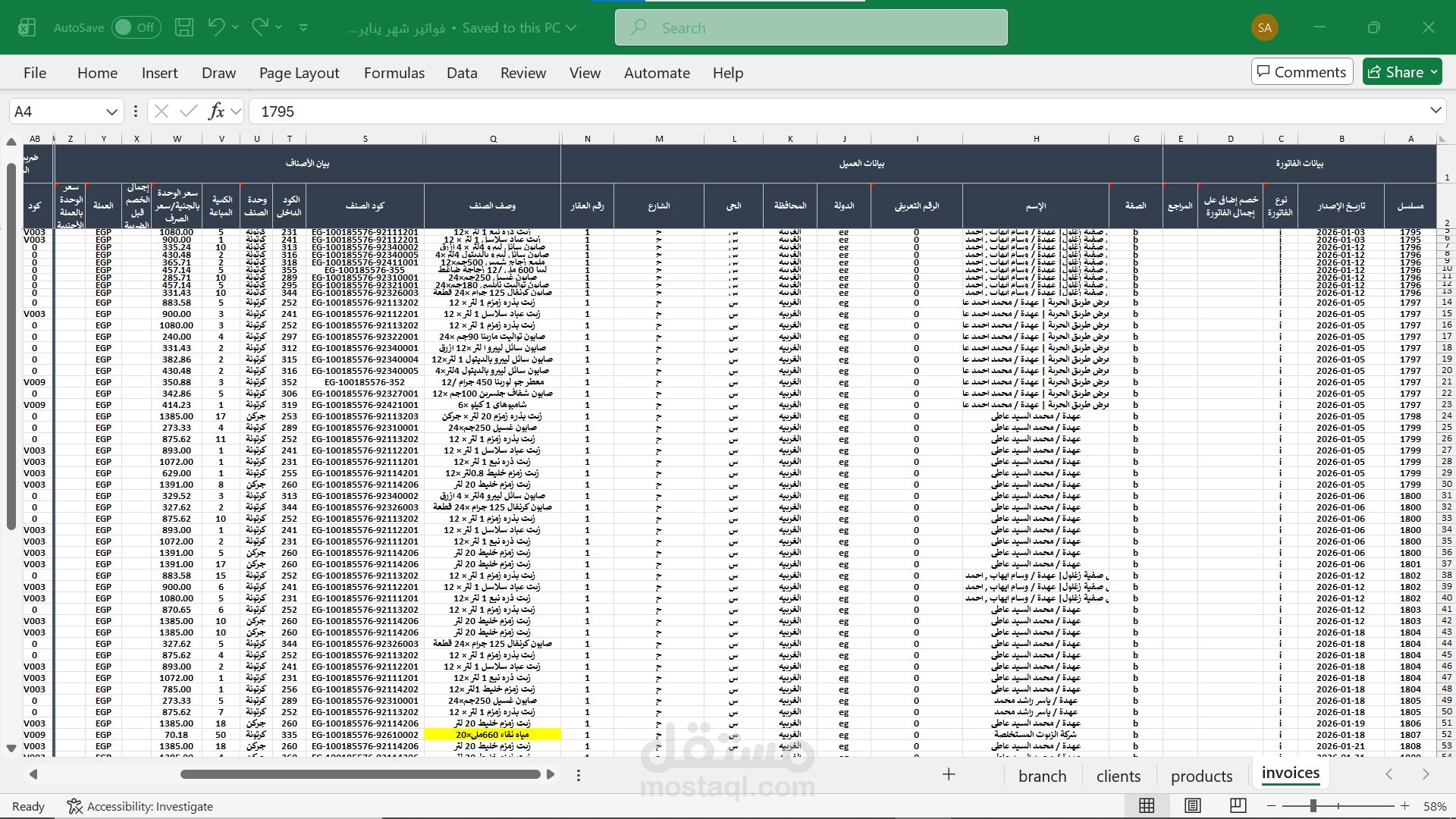Image resolution: width=1456 pixels, height=819 pixels.
Task: Click in the Search box
Action: (x=811, y=28)
